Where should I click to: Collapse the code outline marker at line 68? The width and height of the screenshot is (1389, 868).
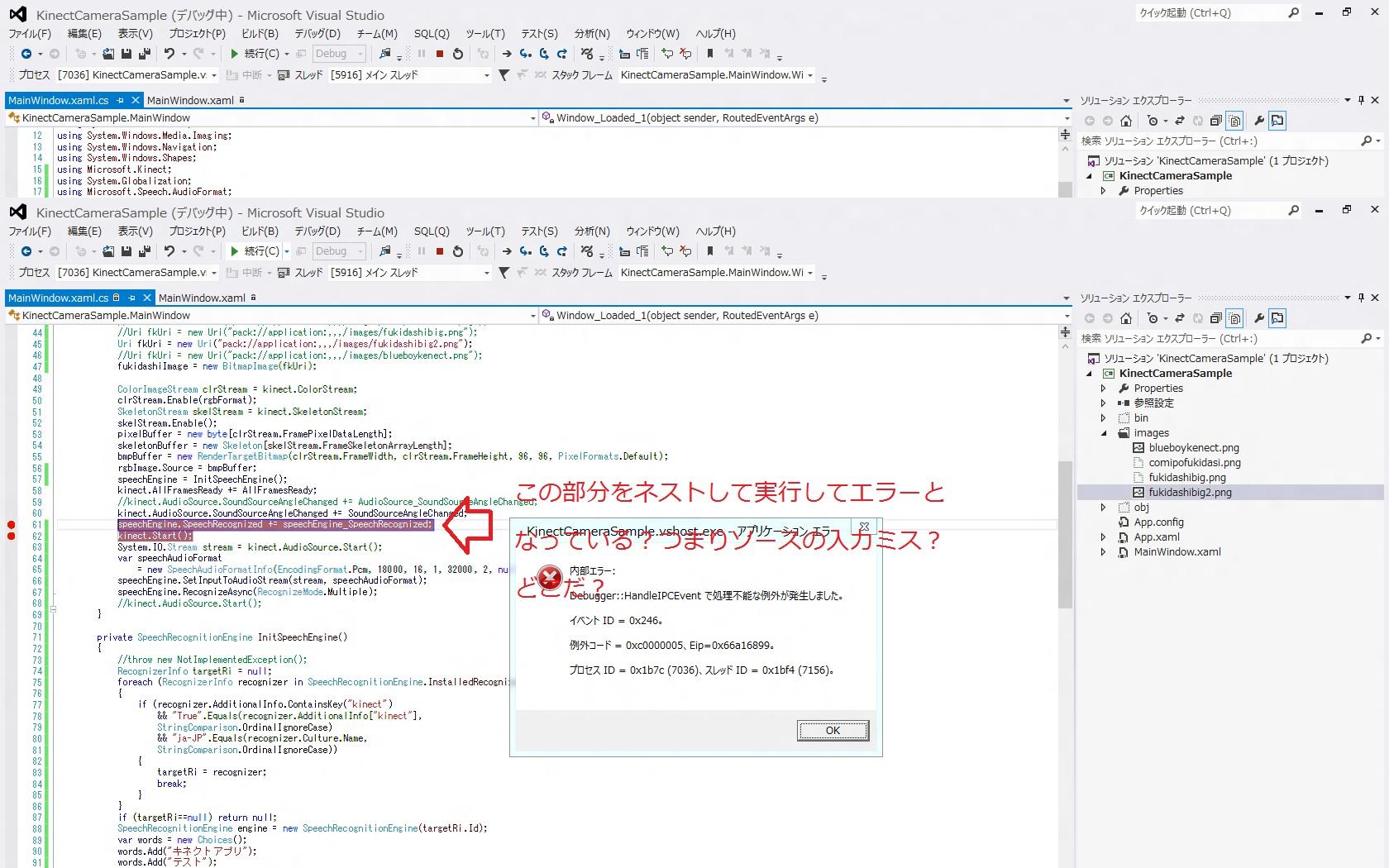coord(53,609)
